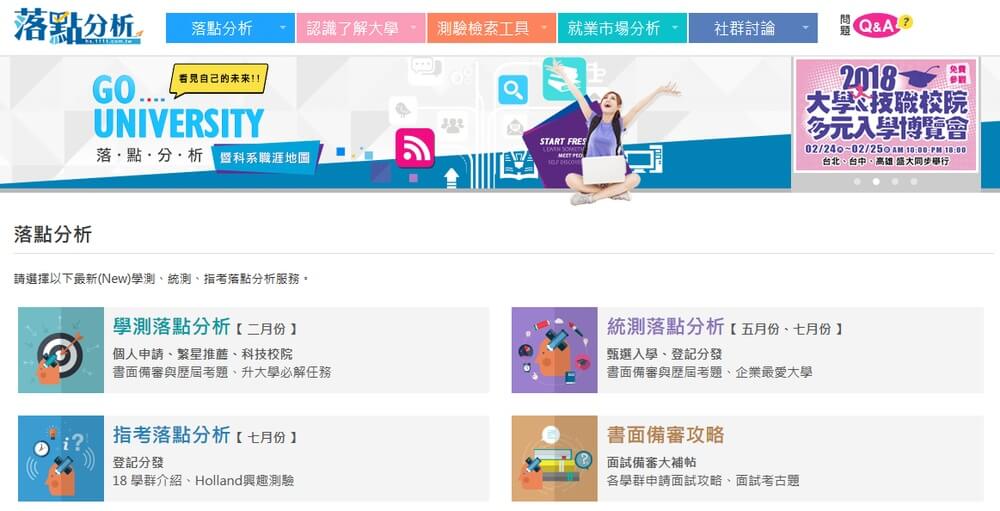This screenshot has width=1000, height=511.
Task: Click the 落點分析 site logo
Action: click(78, 26)
